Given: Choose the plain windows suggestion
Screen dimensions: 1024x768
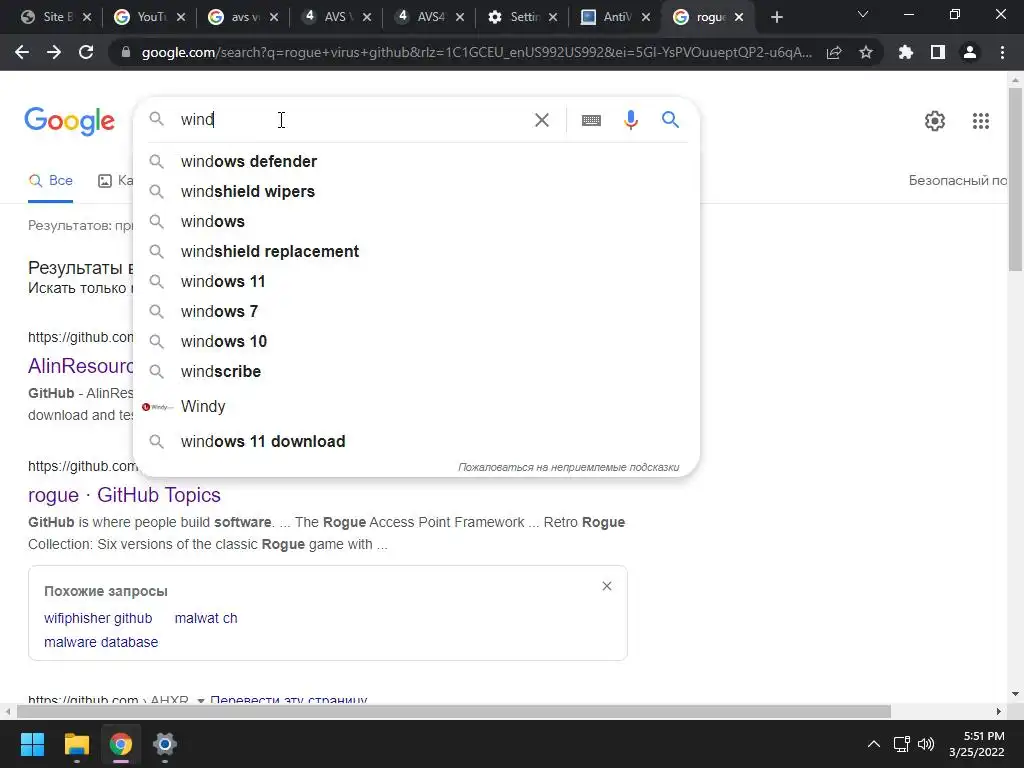Looking at the screenshot, I should [x=416, y=221].
